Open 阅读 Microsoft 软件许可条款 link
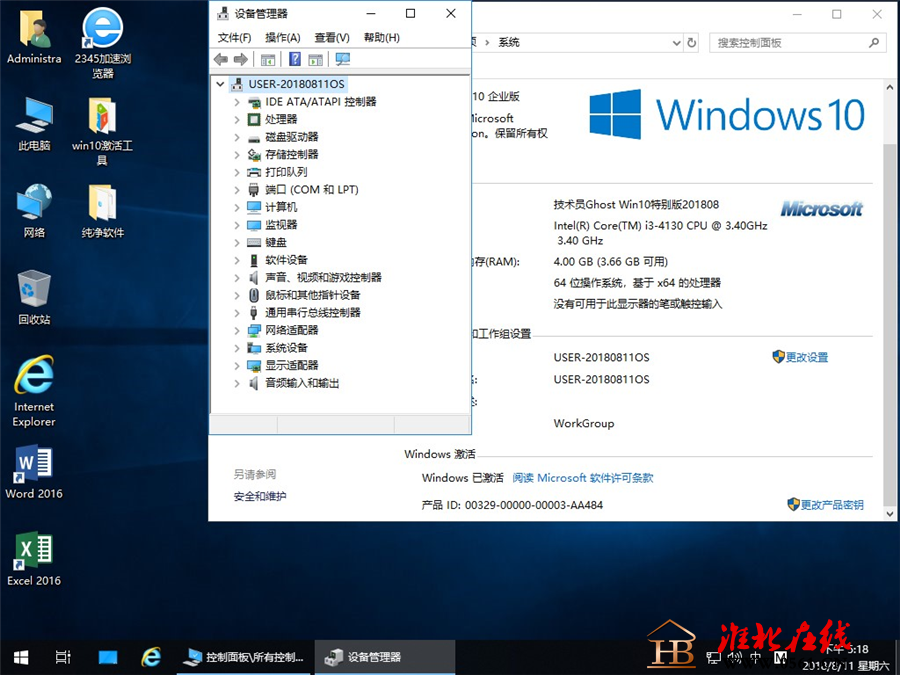Screen dimensions: 900x675 pyautogui.click(x=583, y=478)
